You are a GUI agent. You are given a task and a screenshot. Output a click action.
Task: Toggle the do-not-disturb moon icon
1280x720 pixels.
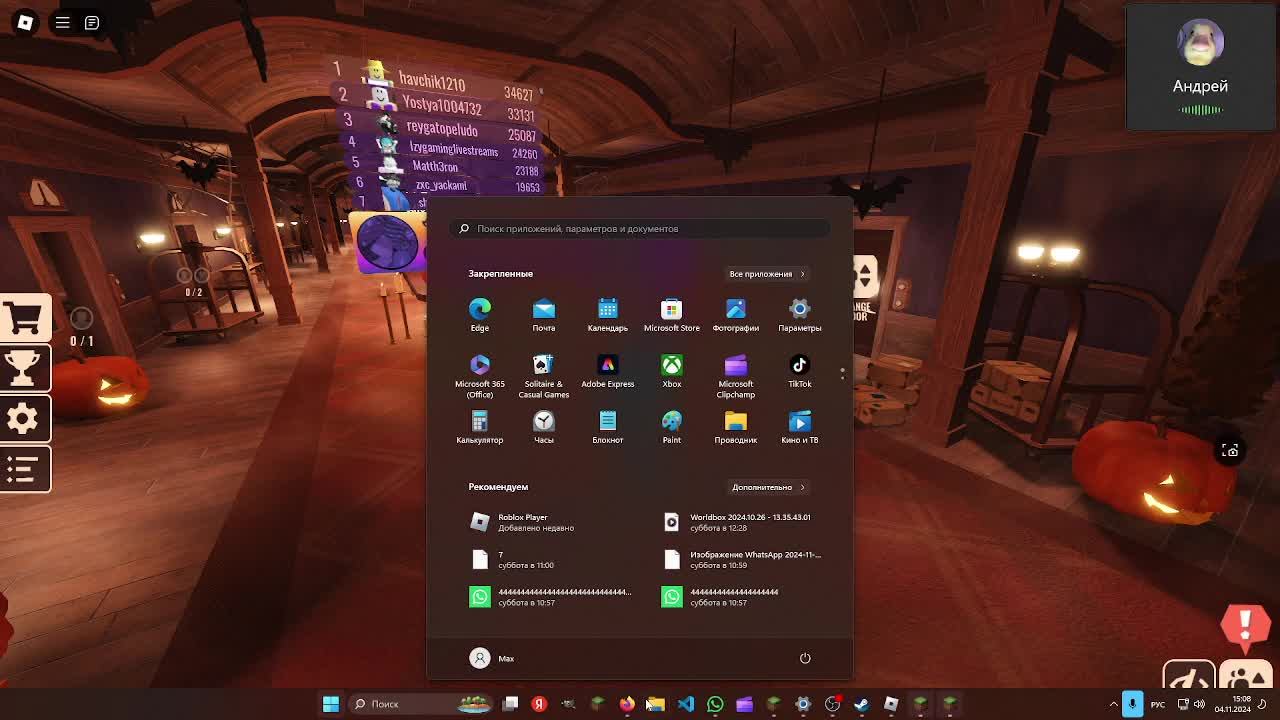[x=1263, y=704]
